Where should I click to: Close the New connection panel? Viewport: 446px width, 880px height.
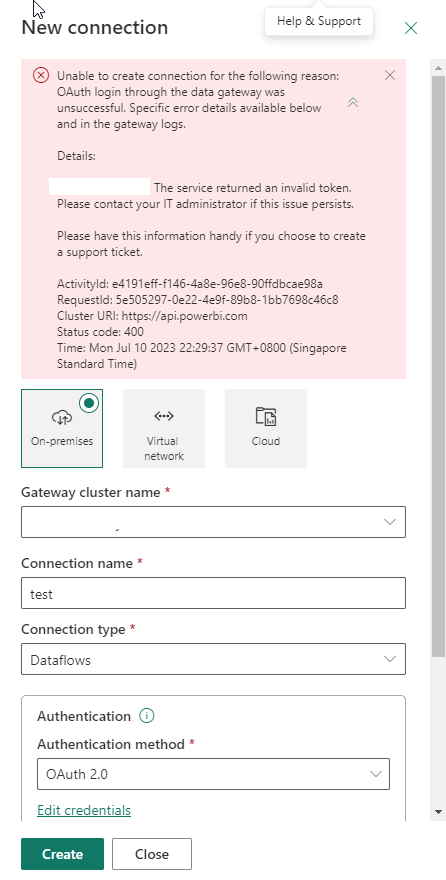point(411,28)
